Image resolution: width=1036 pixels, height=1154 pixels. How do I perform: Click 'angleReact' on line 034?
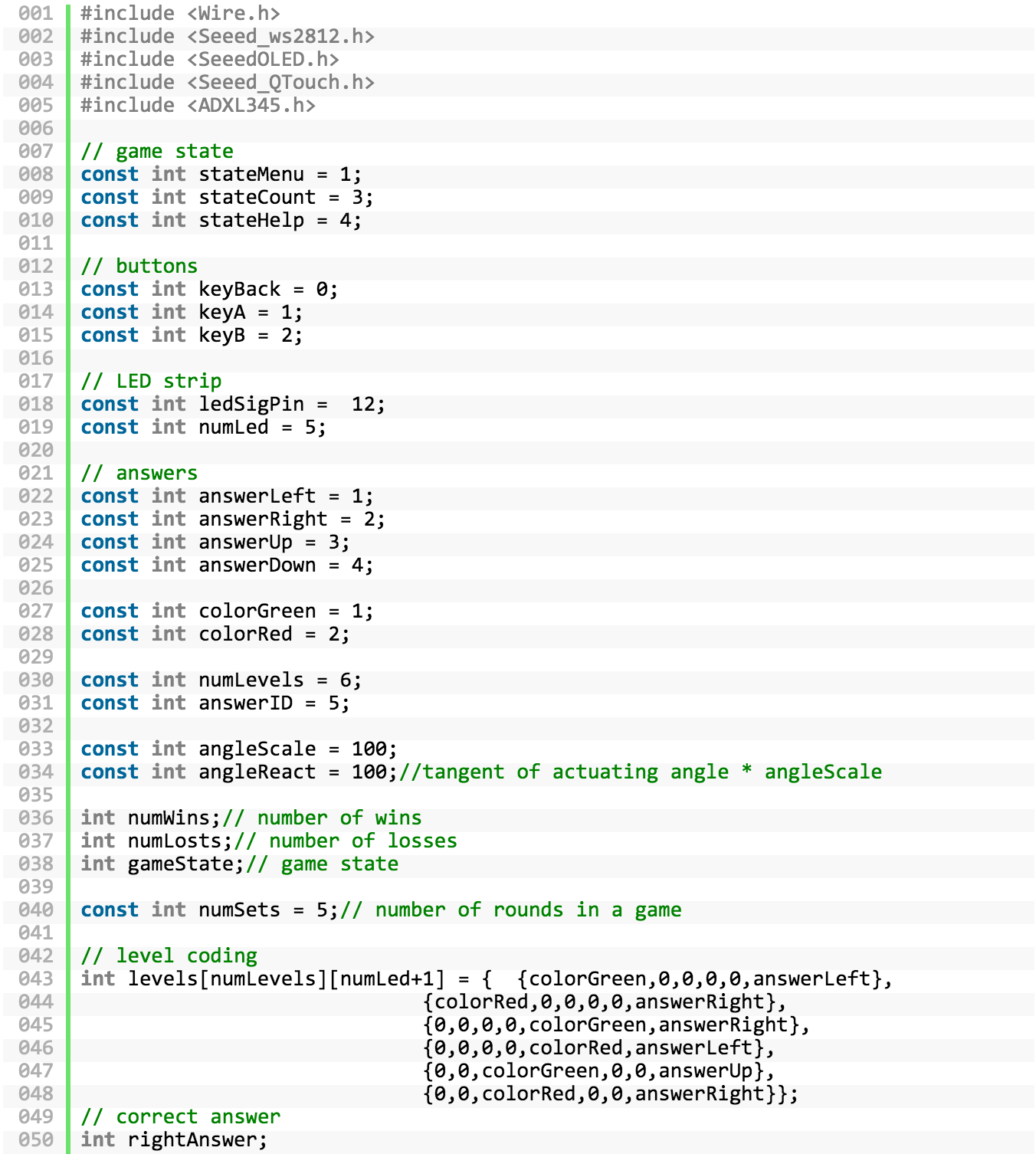coord(257,772)
